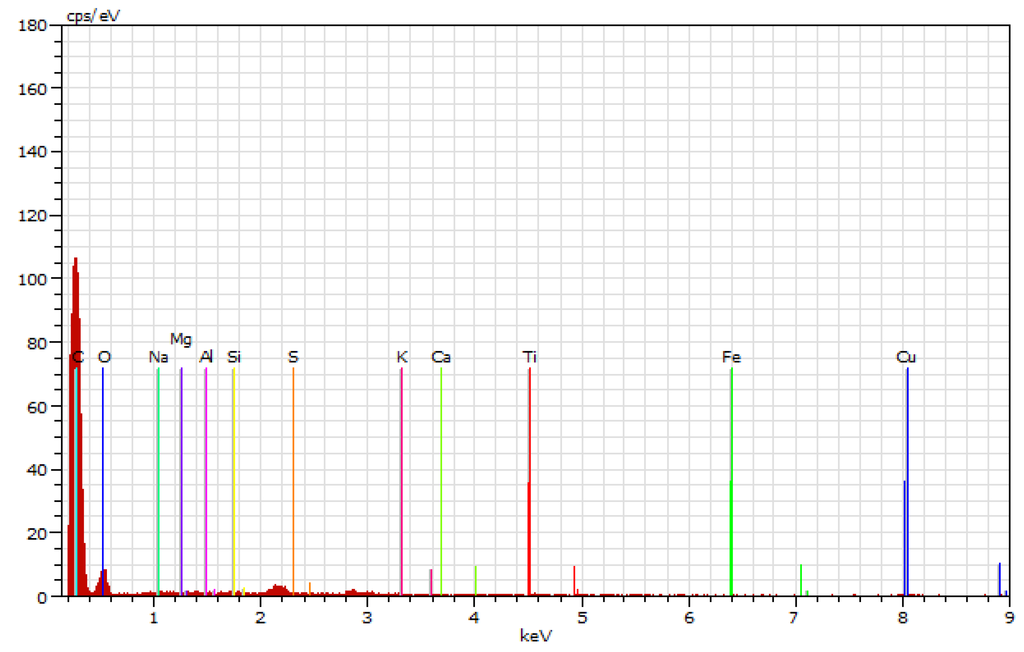
Task: Select the S element label
Action: (293, 357)
